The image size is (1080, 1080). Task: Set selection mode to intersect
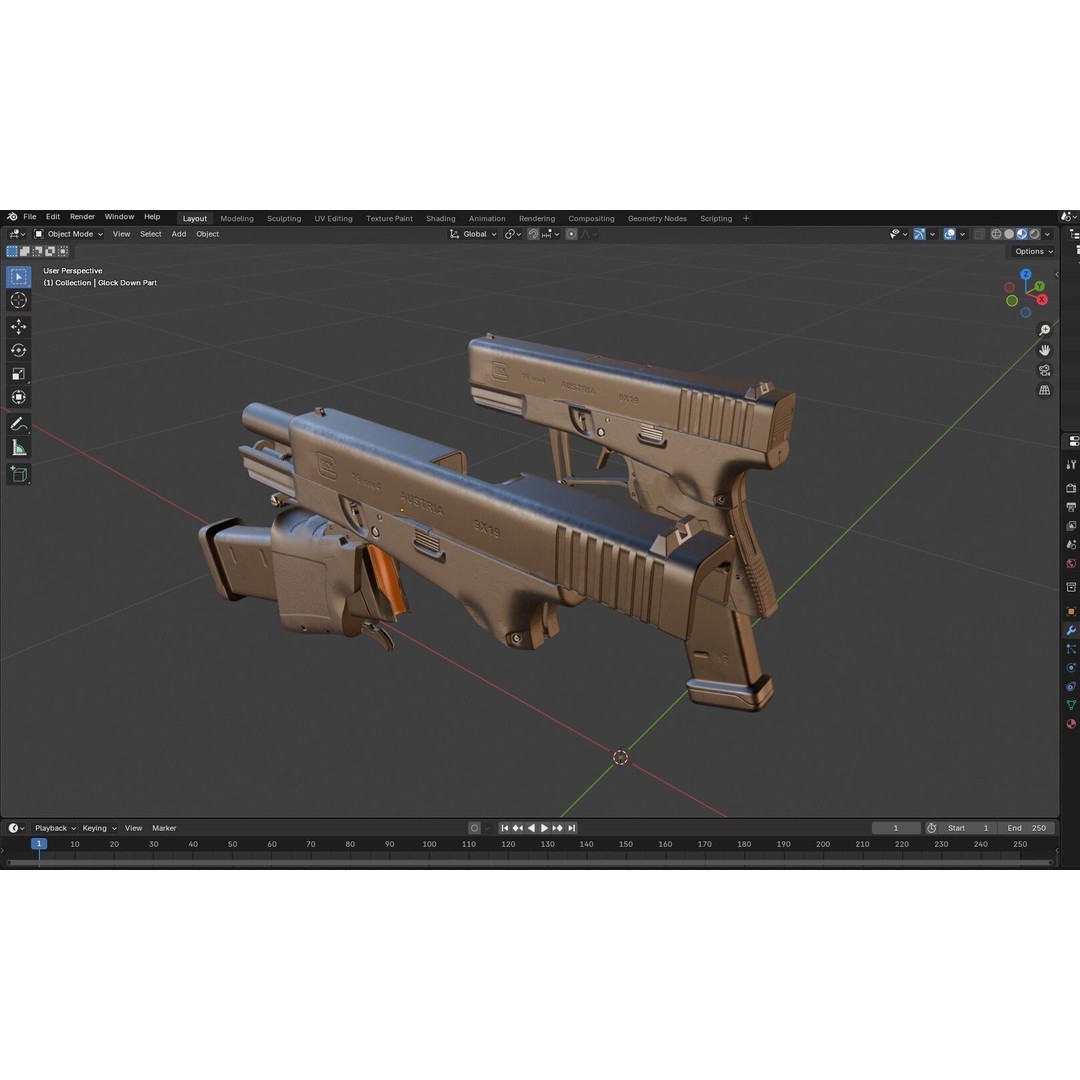click(63, 251)
